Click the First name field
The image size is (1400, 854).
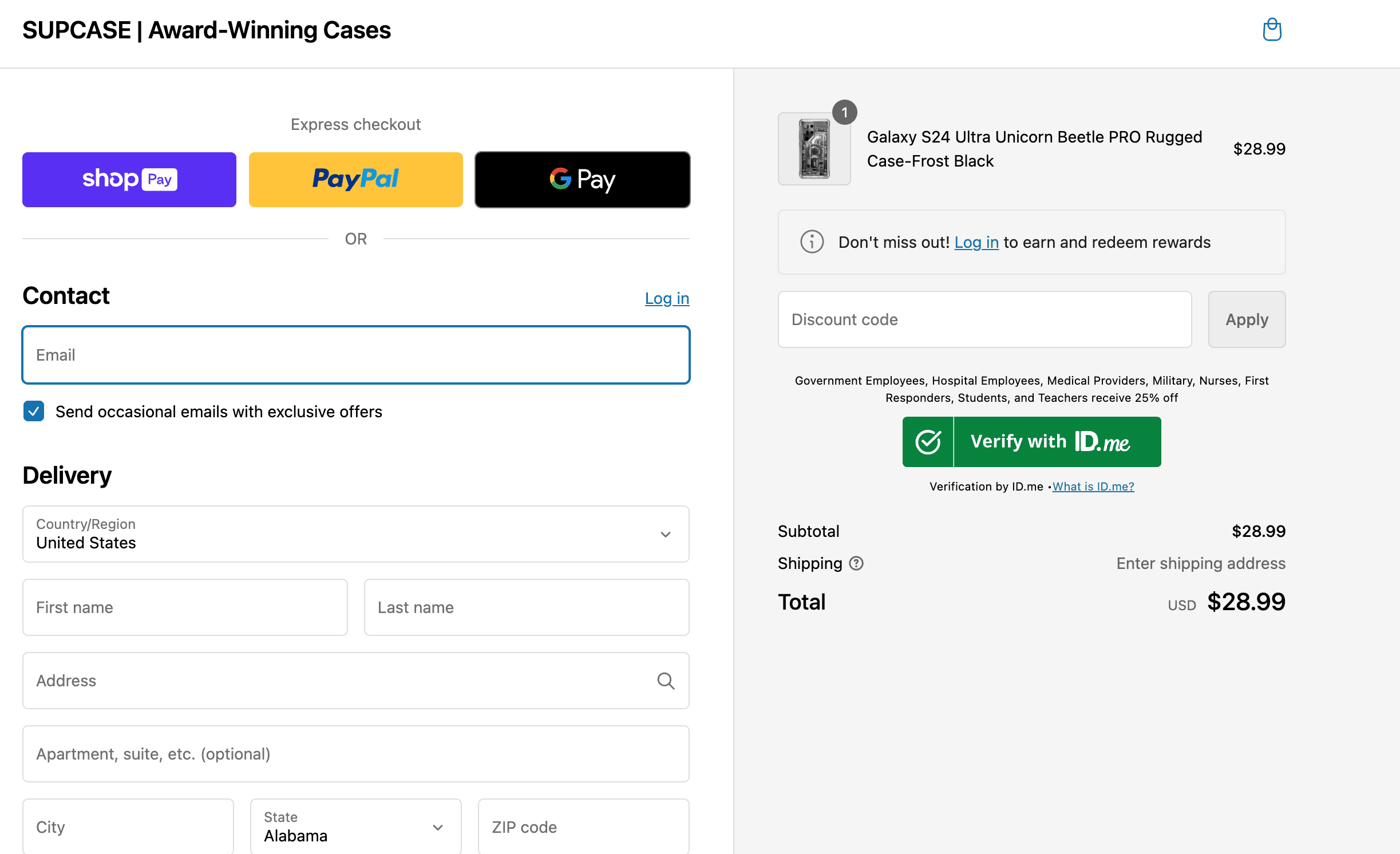click(x=185, y=607)
